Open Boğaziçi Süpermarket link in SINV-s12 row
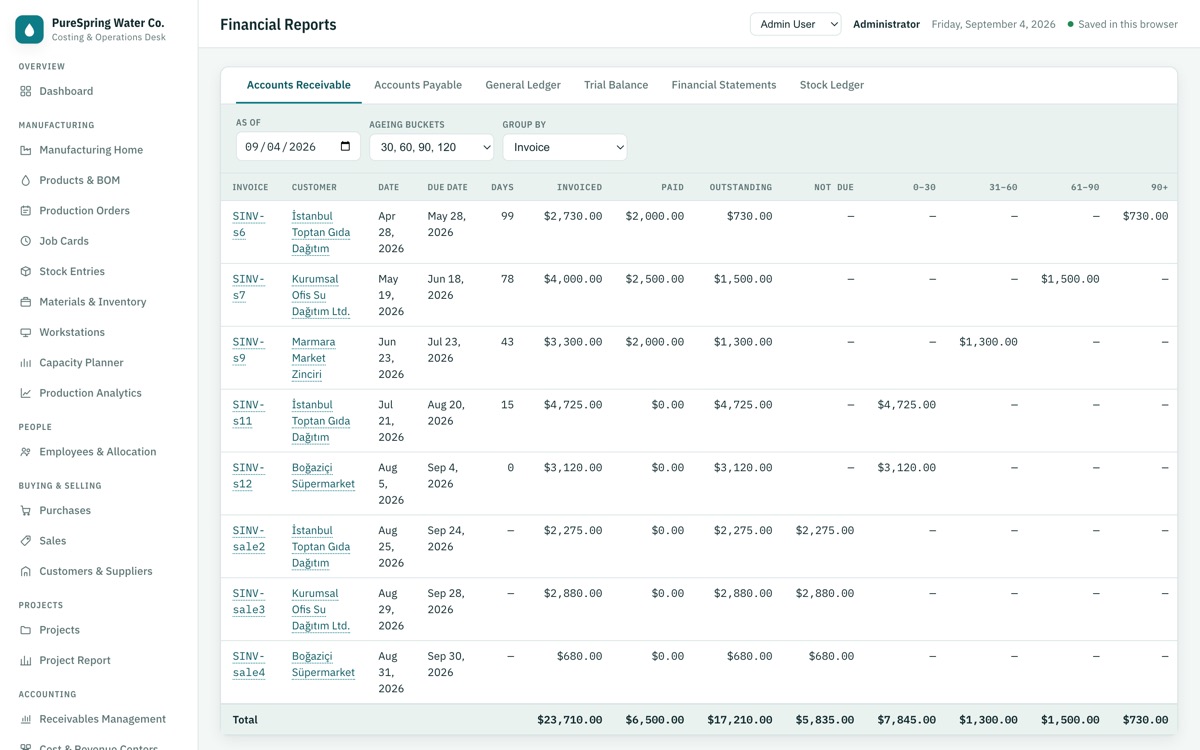Viewport: 1200px width, 750px height. coord(323,476)
